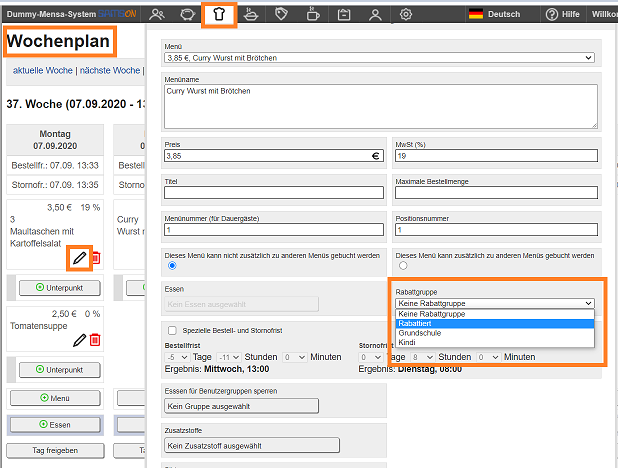Click into the Menüname text area

[x=381, y=106]
